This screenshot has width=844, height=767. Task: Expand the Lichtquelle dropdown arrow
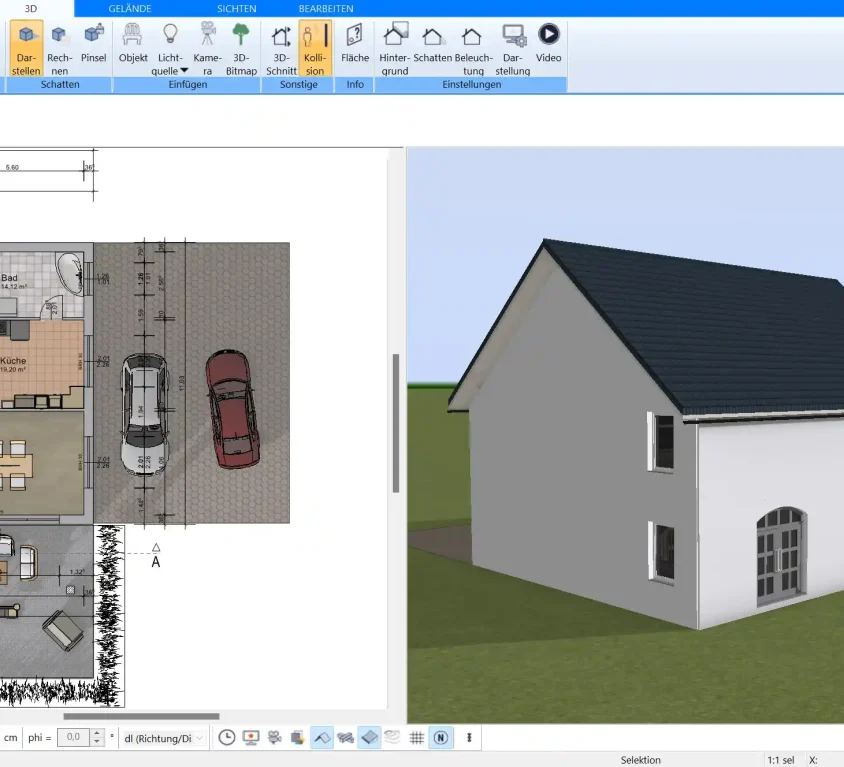[x=184, y=71]
